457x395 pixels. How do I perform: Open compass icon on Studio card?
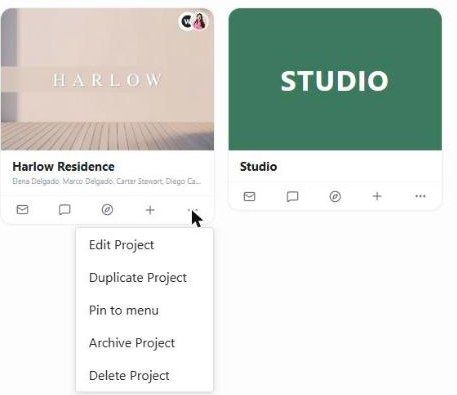click(335, 196)
